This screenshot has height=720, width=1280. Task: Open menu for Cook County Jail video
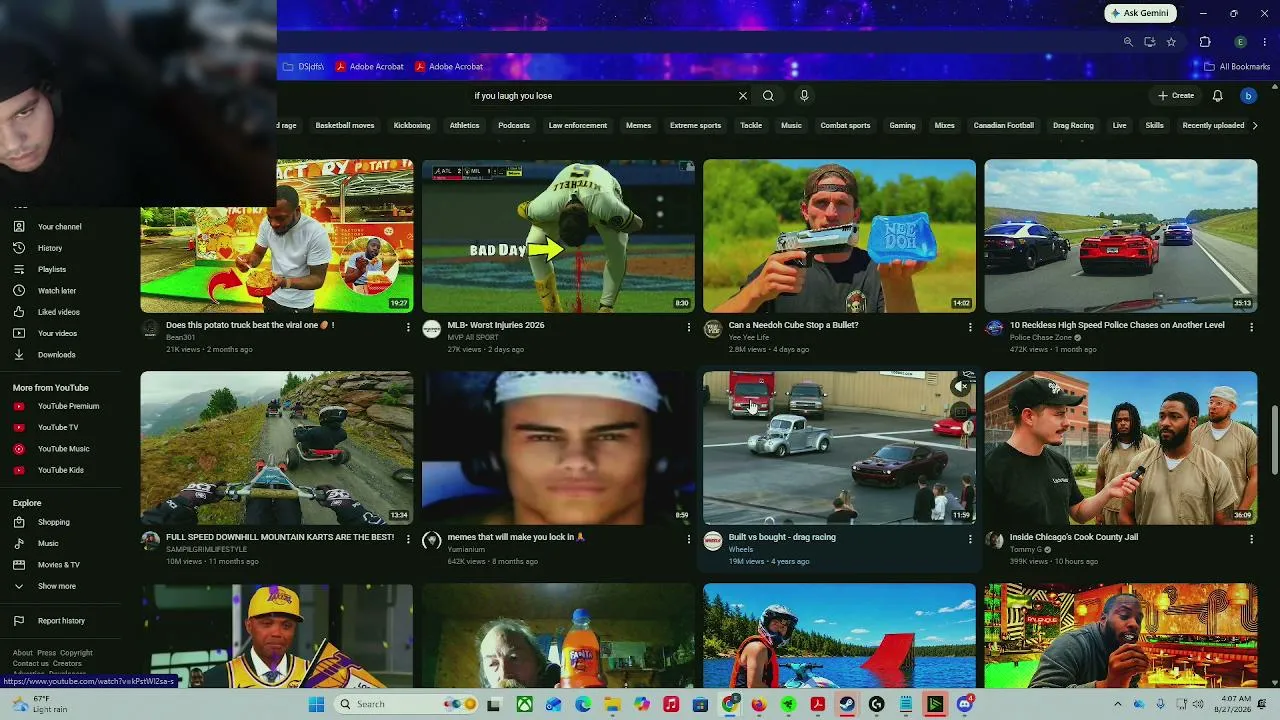coord(1251,539)
